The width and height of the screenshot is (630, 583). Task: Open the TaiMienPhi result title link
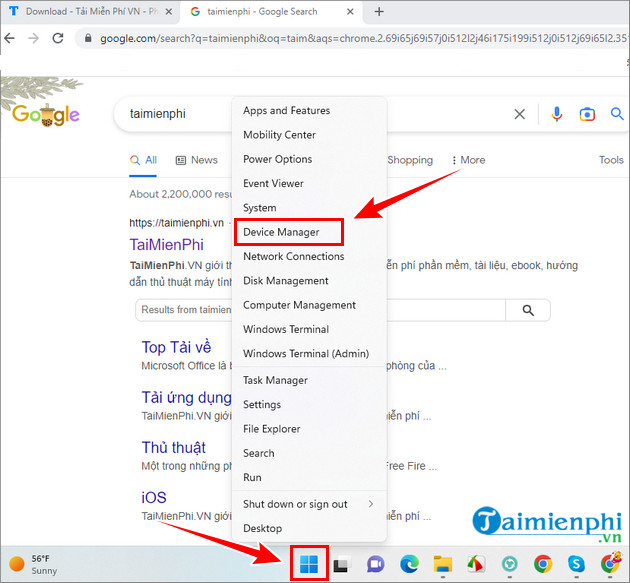click(x=166, y=245)
